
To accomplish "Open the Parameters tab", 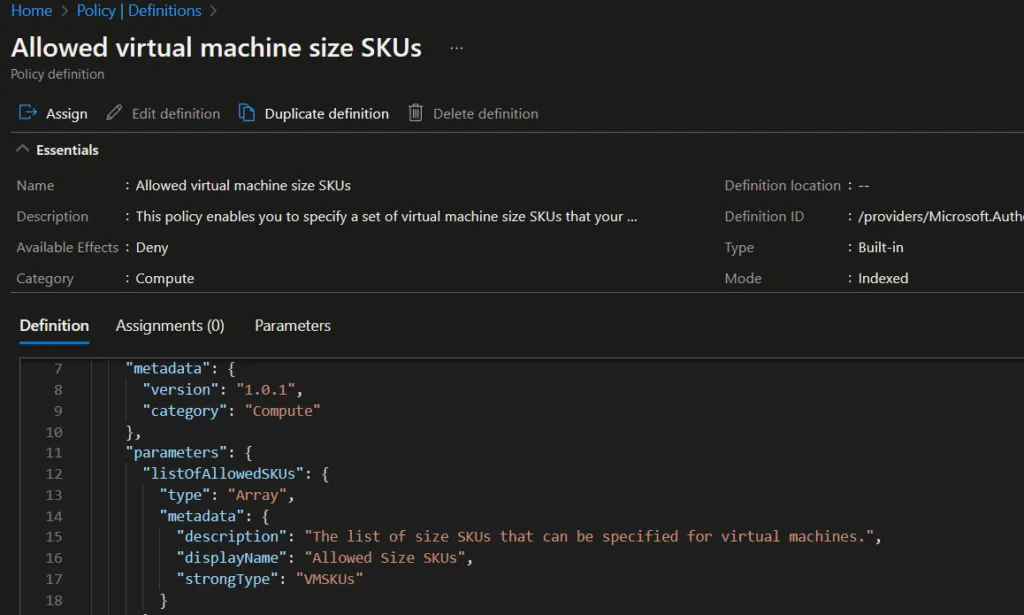I will click(x=293, y=325).
